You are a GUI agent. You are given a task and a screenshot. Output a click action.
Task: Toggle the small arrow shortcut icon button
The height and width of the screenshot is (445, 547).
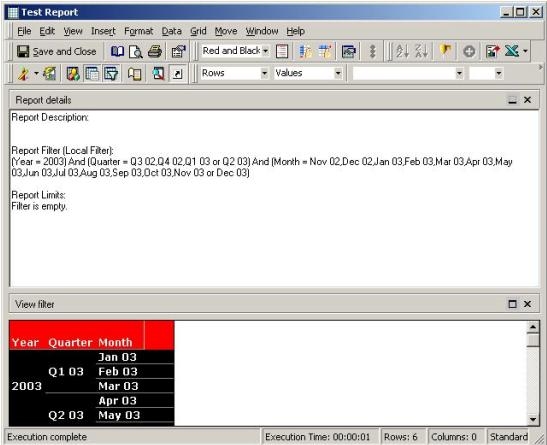pos(177,74)
